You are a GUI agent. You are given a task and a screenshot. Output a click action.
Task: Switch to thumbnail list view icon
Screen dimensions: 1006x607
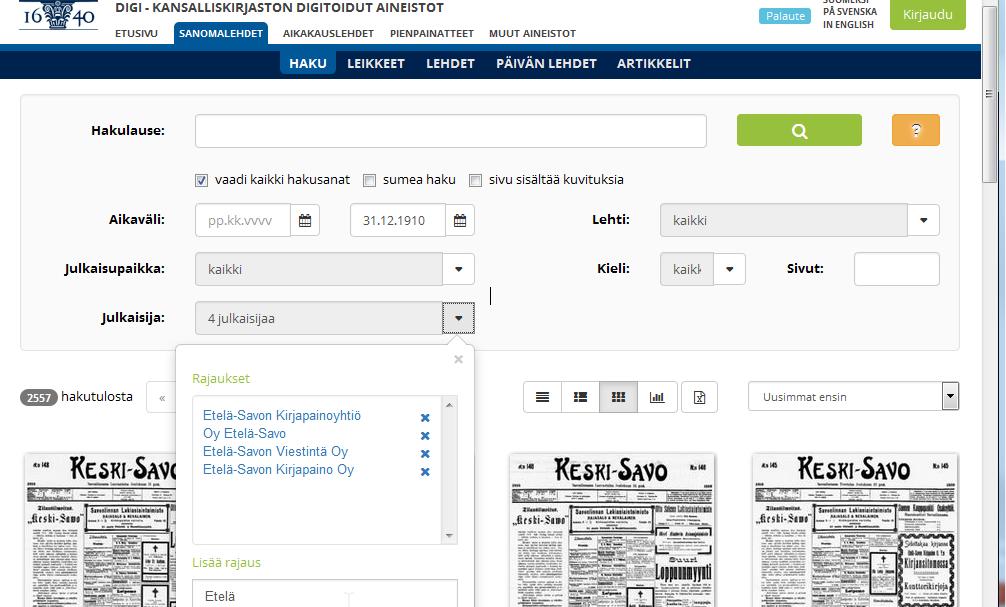click(x=580, y=397)
